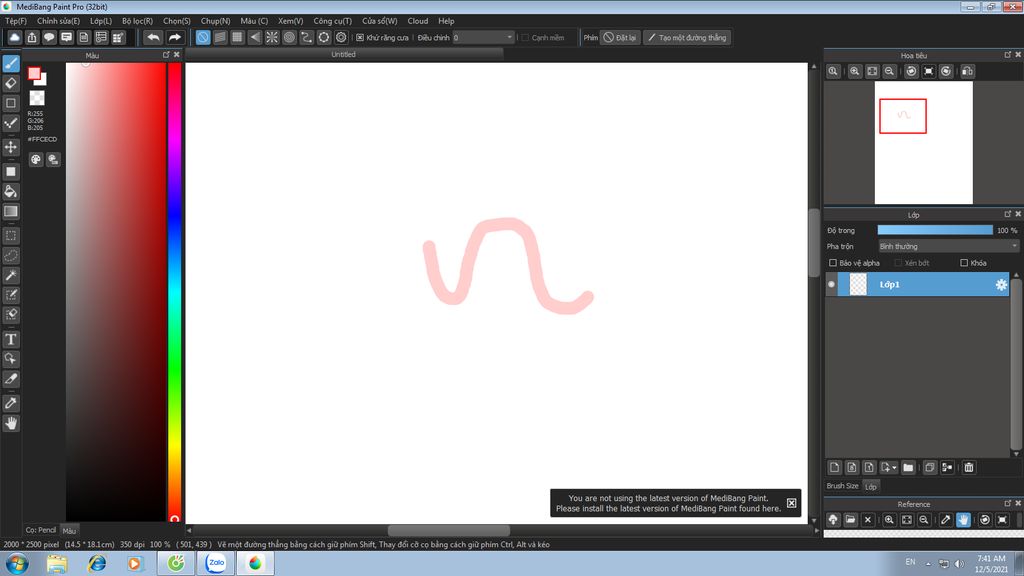Open the Cửa sổ(W) menu
The image size is (1024, 576).
tap(379, 21)
